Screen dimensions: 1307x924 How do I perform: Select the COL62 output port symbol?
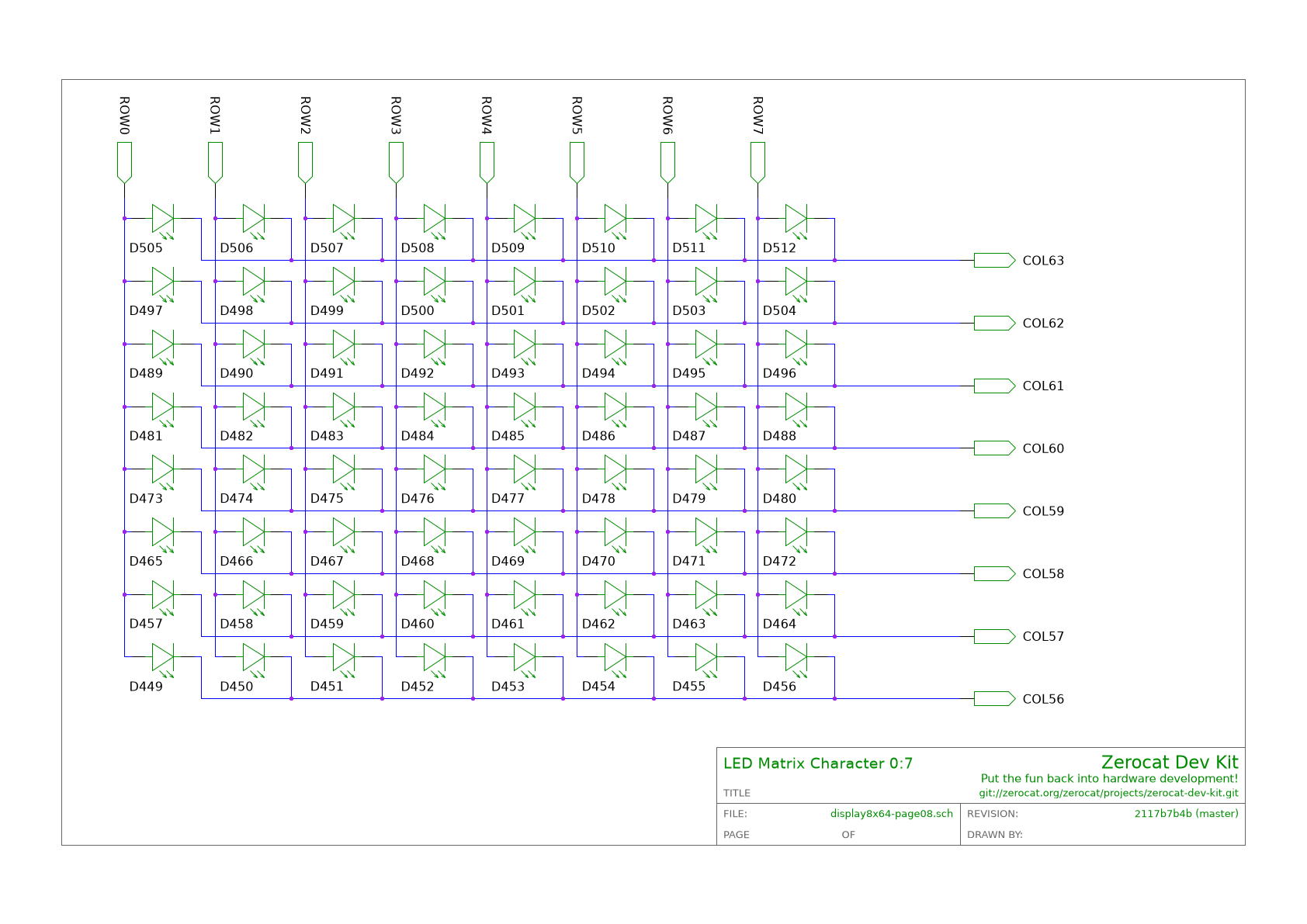click(x=994, y=323)
